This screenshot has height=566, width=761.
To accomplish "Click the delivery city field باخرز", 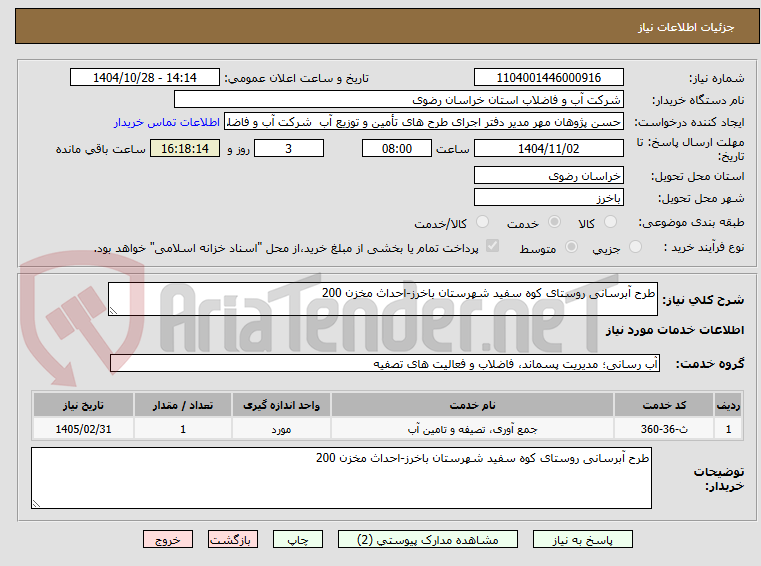I will point(548,198).
